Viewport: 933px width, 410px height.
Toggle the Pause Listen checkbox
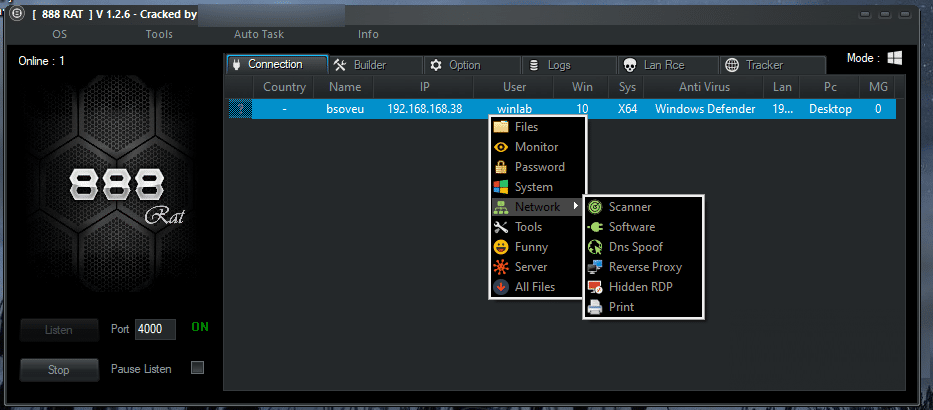point(197,368)
